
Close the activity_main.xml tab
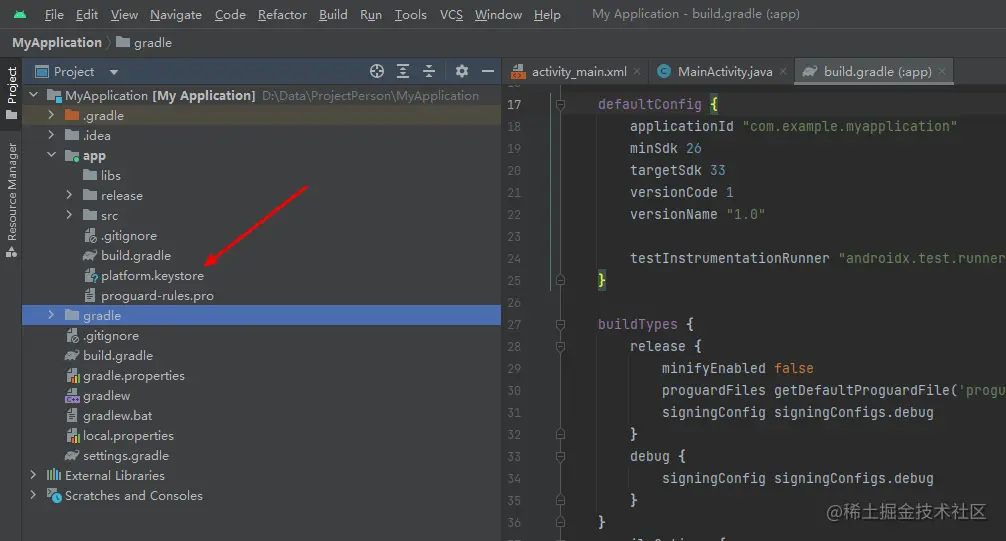(x=636, y=71)
